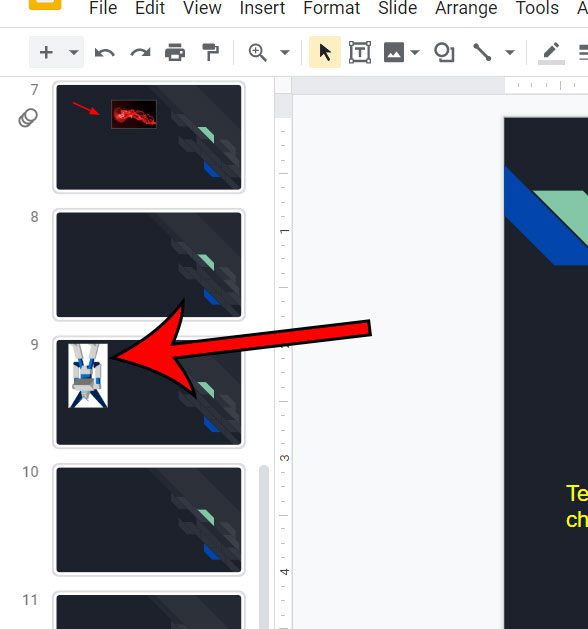This screenshot has width=588, height=629.
Task: Select the slide 11 thumbnail
Action: coord(149,611)
